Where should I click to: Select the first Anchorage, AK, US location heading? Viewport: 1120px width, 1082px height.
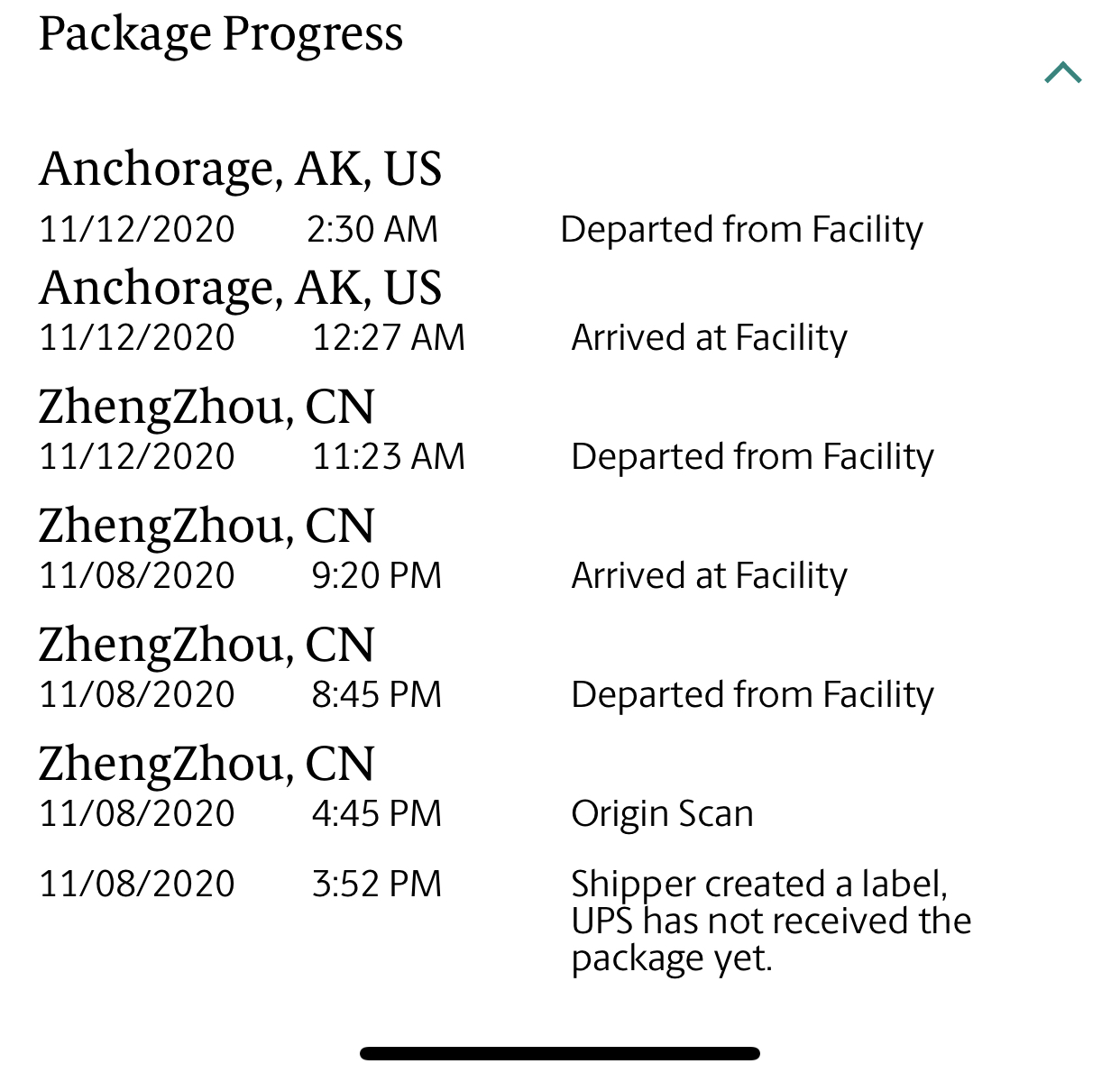(x=240, y=169)
